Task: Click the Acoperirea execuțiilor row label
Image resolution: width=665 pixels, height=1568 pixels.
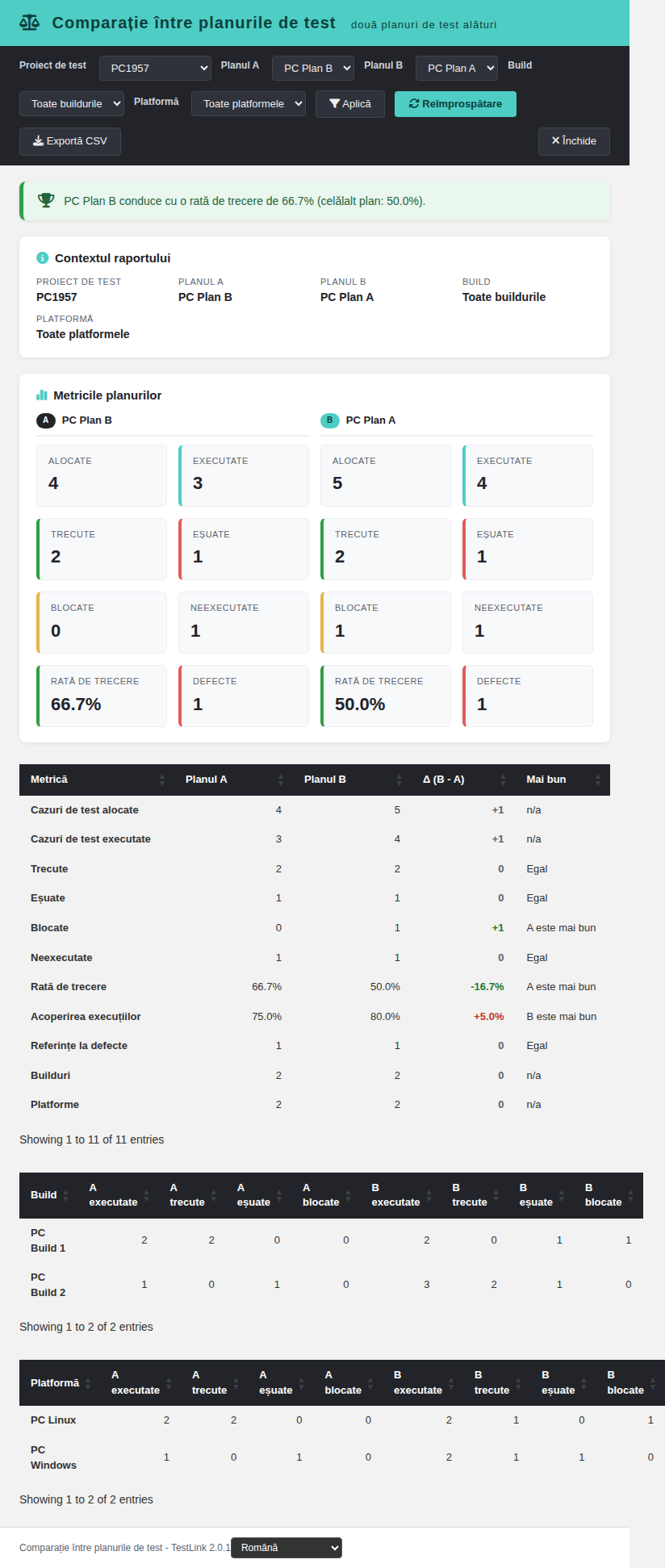Action: pos(86,1017)
